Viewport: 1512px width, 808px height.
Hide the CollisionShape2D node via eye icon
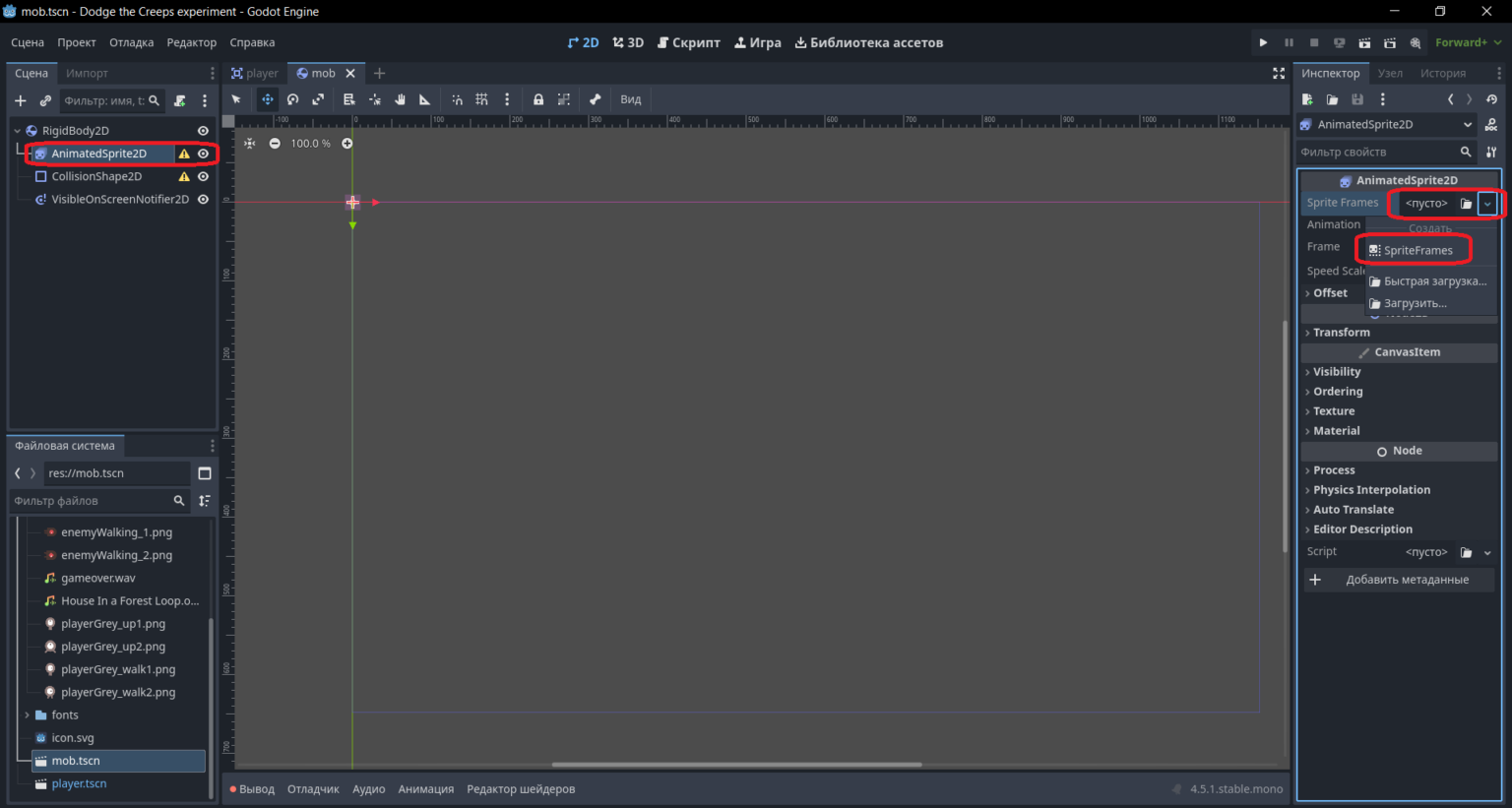click(203, 177)
